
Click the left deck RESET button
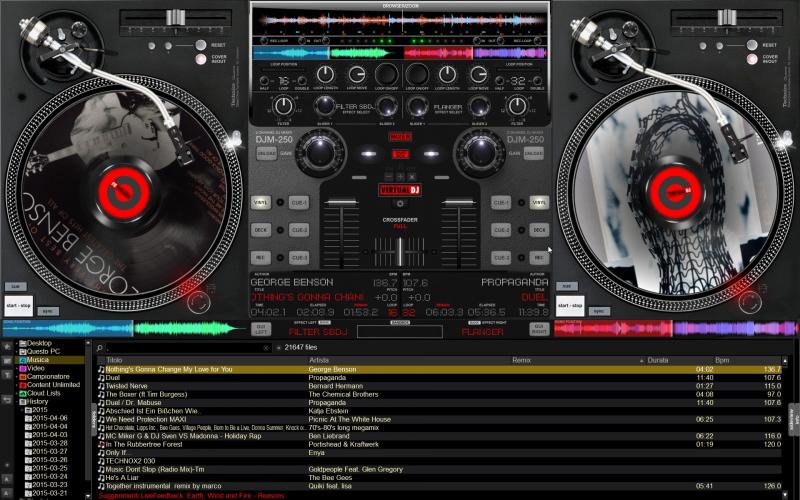click(201, 45)
